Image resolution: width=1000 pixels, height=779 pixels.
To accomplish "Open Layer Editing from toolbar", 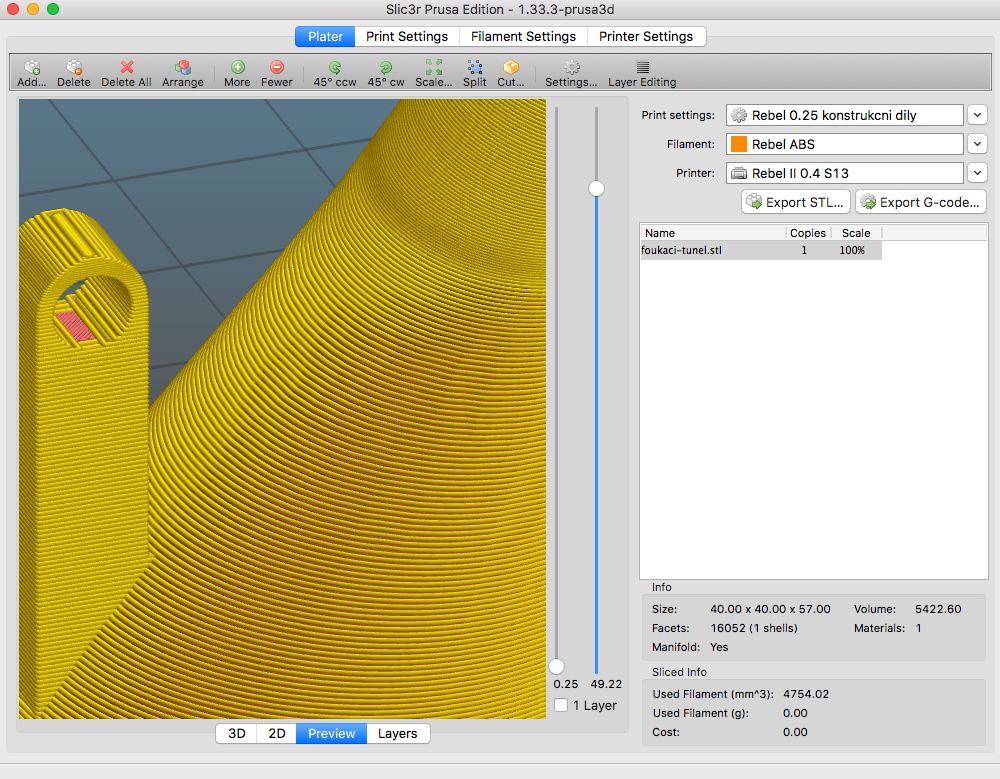I will [642, 68].
